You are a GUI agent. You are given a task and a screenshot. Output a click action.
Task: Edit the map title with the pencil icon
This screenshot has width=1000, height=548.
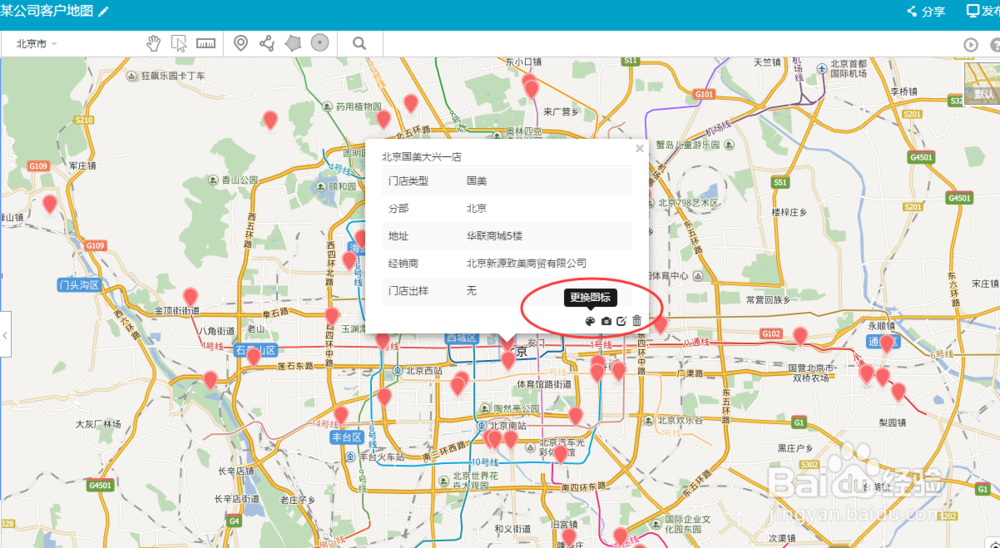click(103, 11)
